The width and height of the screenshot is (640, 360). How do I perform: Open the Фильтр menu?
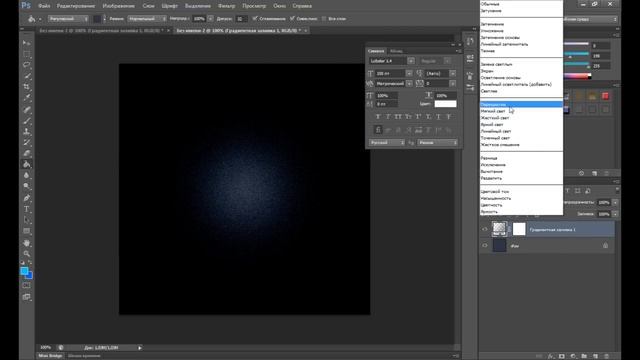pos(227,6)
